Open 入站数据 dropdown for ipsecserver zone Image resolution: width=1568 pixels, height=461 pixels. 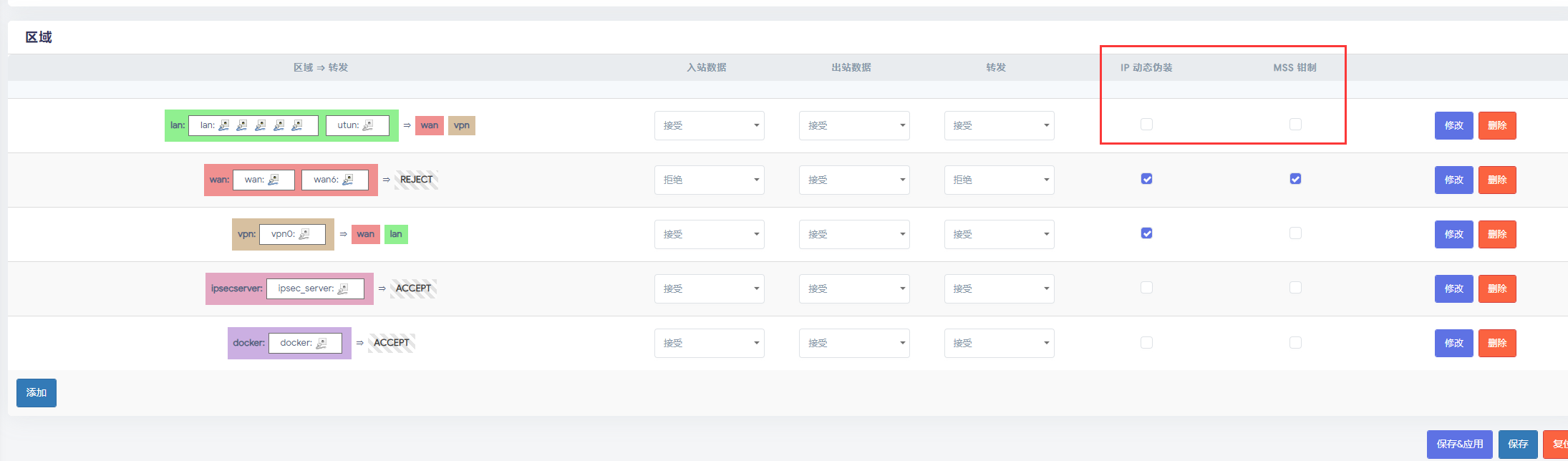click(x=709, y=288)
